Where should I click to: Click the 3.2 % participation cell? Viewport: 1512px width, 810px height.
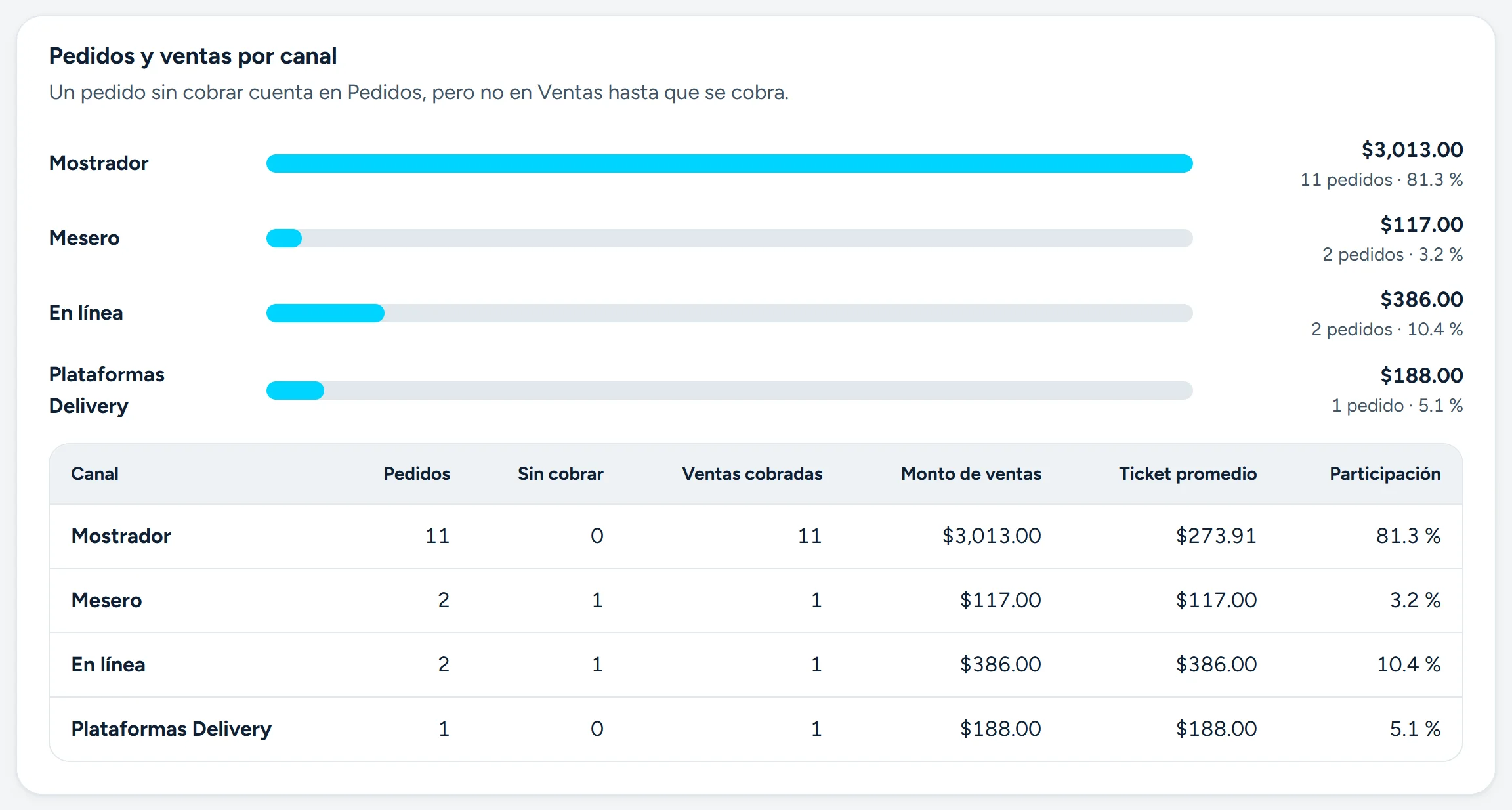(x=1416, y=601)
